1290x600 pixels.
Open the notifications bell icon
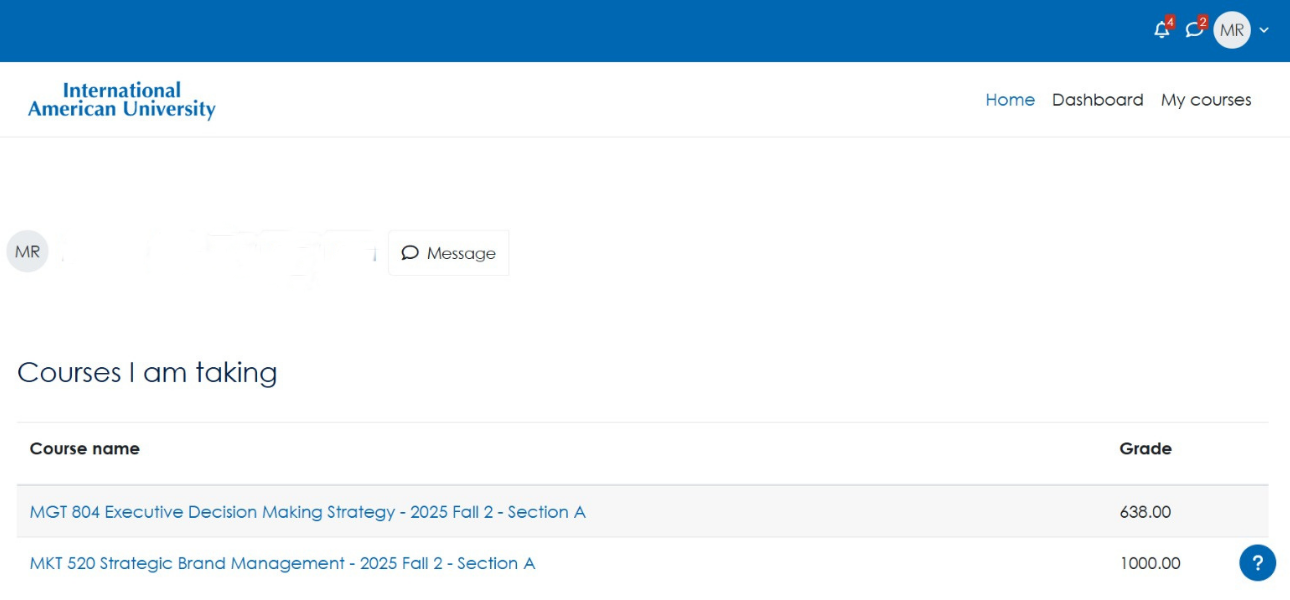click(x=1160, y=31)
